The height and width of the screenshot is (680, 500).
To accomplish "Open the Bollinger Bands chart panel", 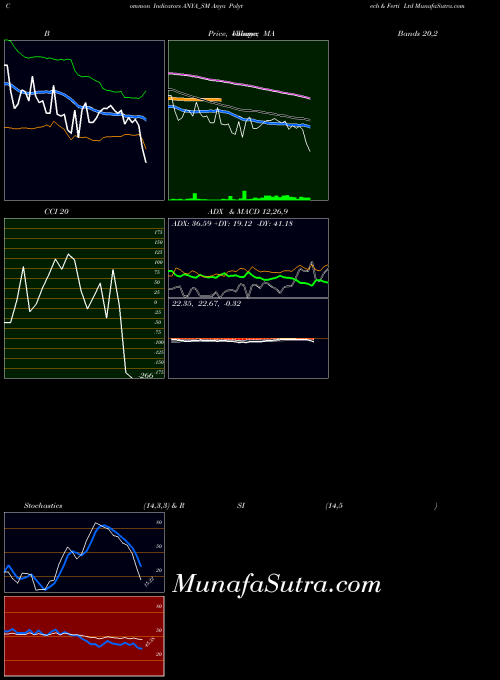I will point(85,120).
